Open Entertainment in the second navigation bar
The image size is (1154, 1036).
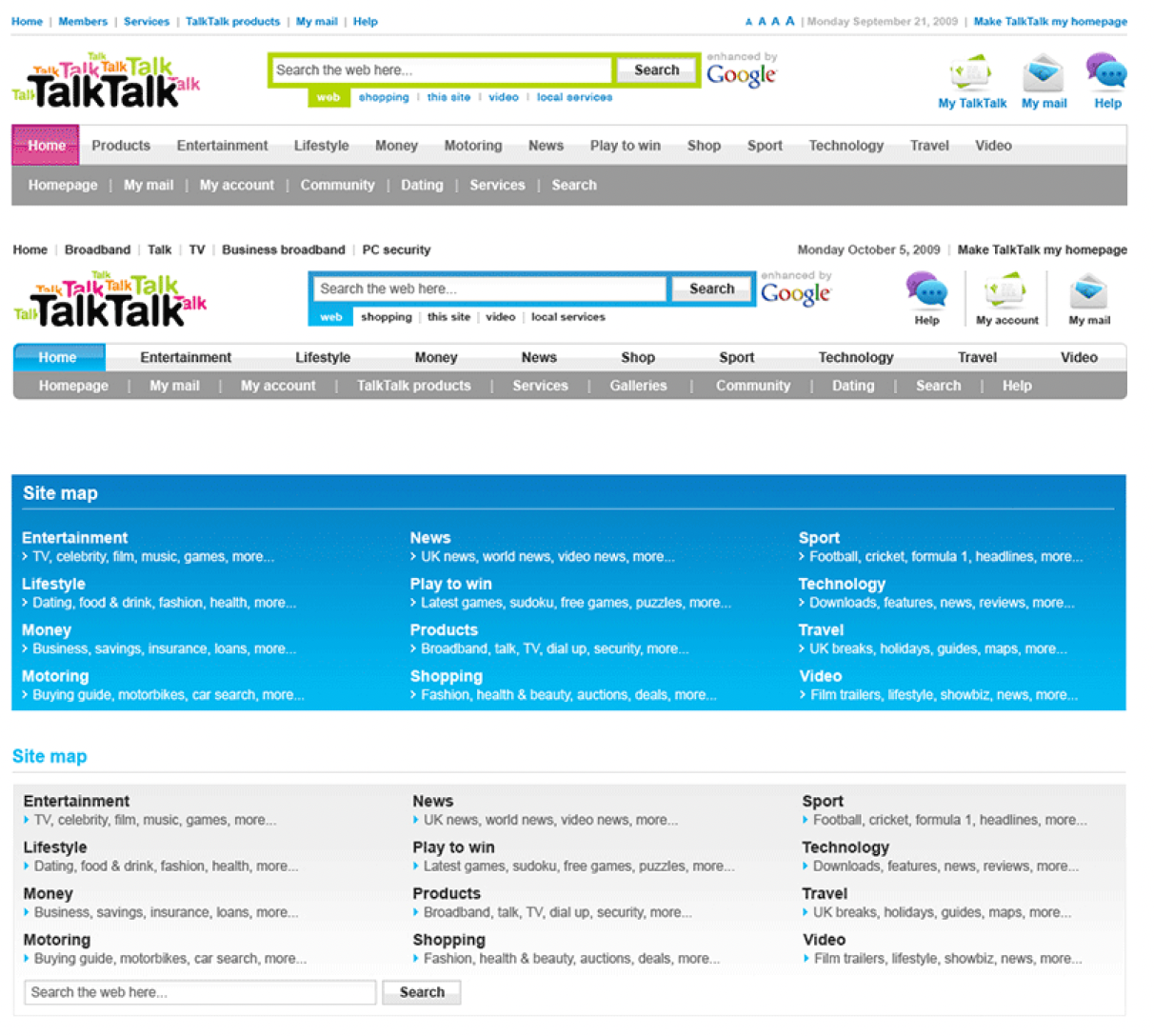click(186, 357)
